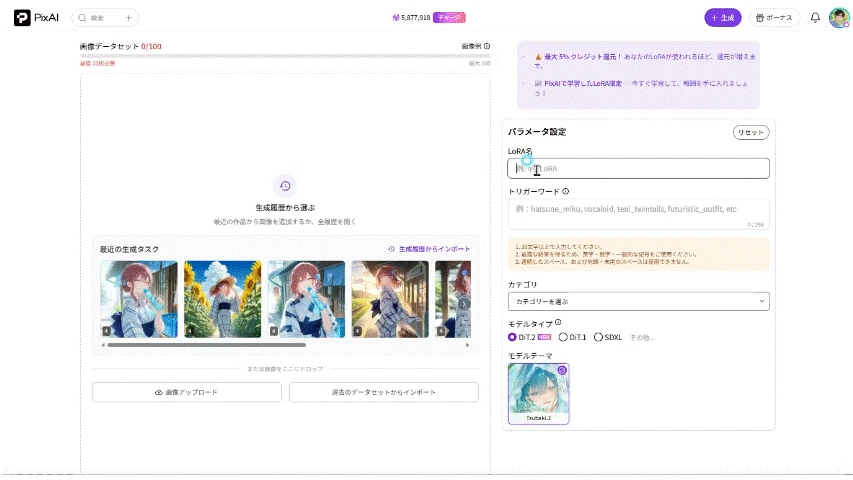The height and width of the screenshot is (480, 853).
Task: Click the リセット reset button
Action: [x=751, y=132]
